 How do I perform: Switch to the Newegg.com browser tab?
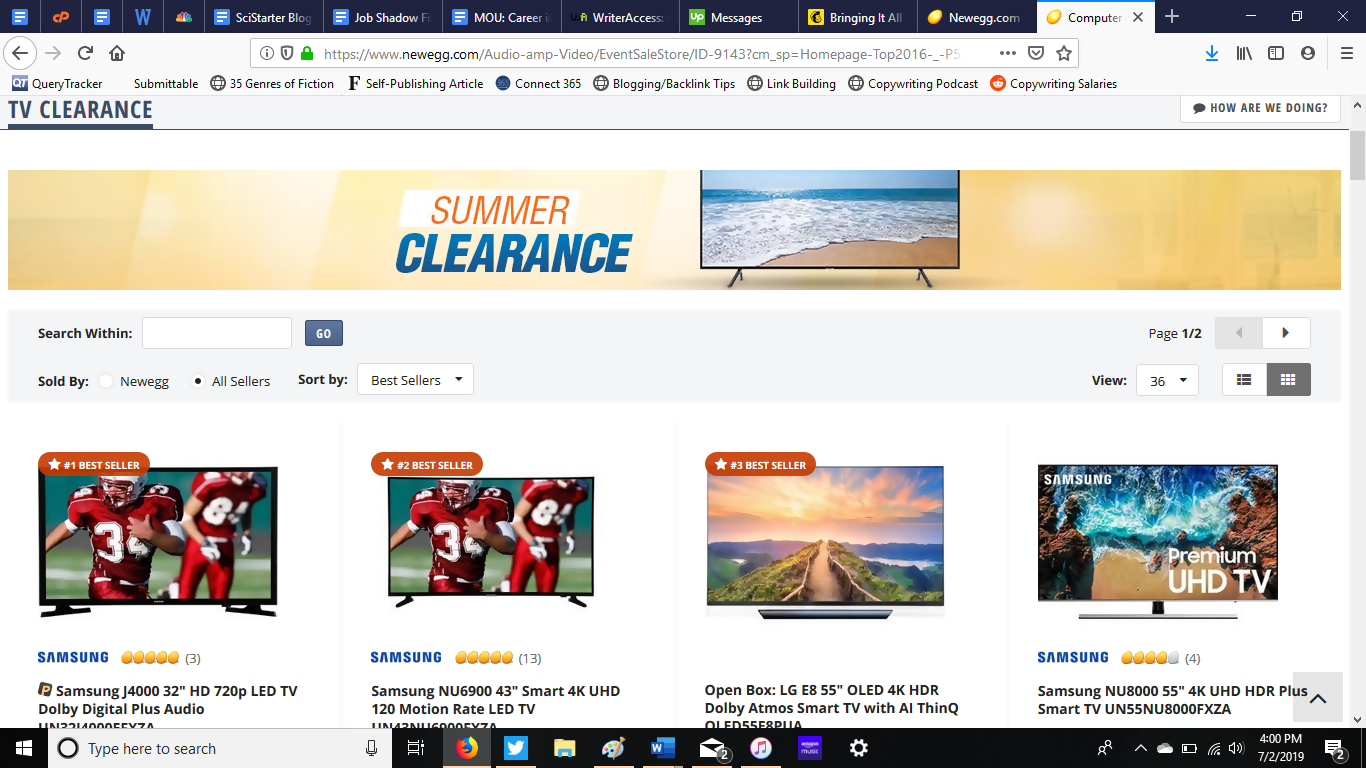pyautogui.click(x=973, y=17)
